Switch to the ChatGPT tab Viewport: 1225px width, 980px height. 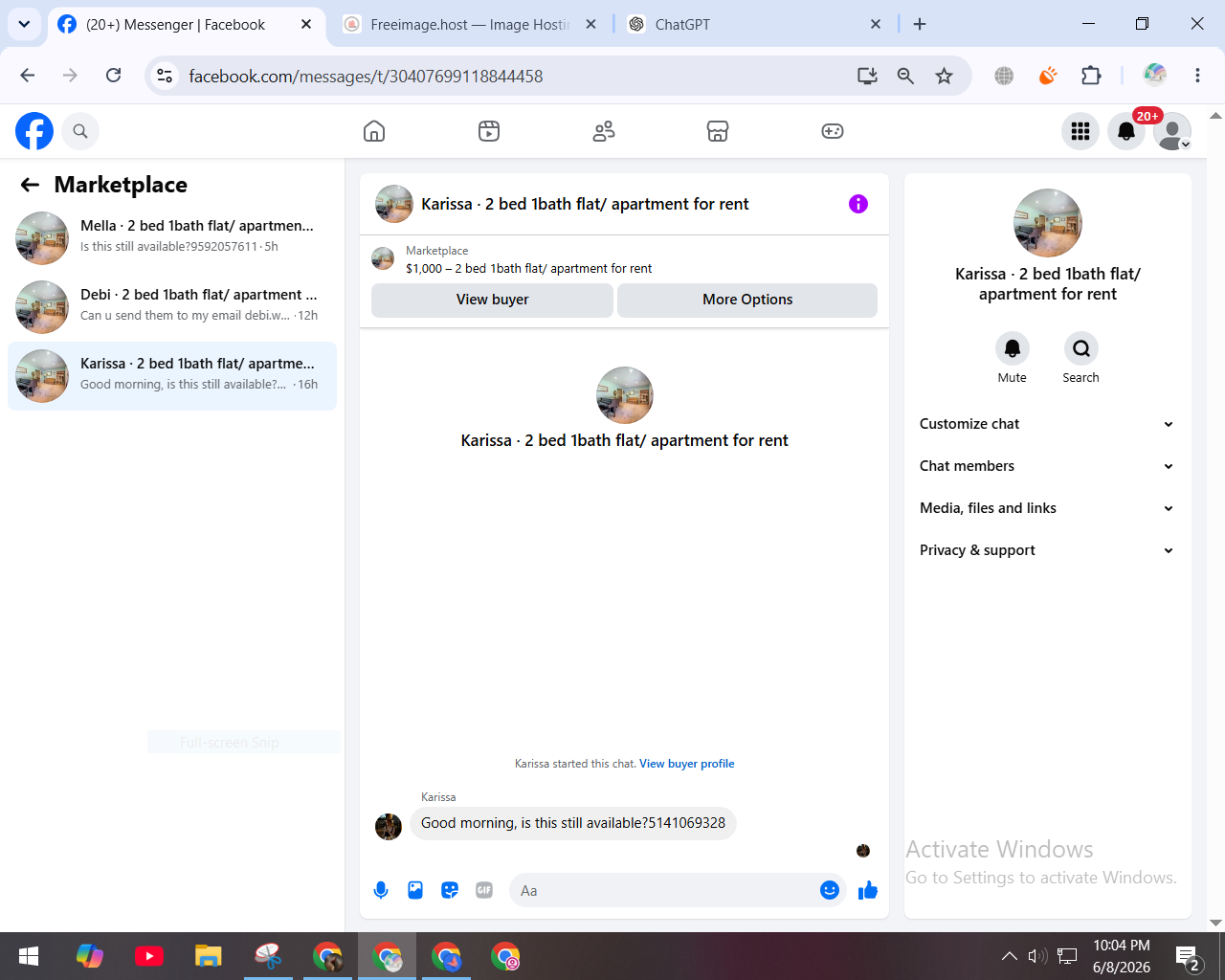755,25
